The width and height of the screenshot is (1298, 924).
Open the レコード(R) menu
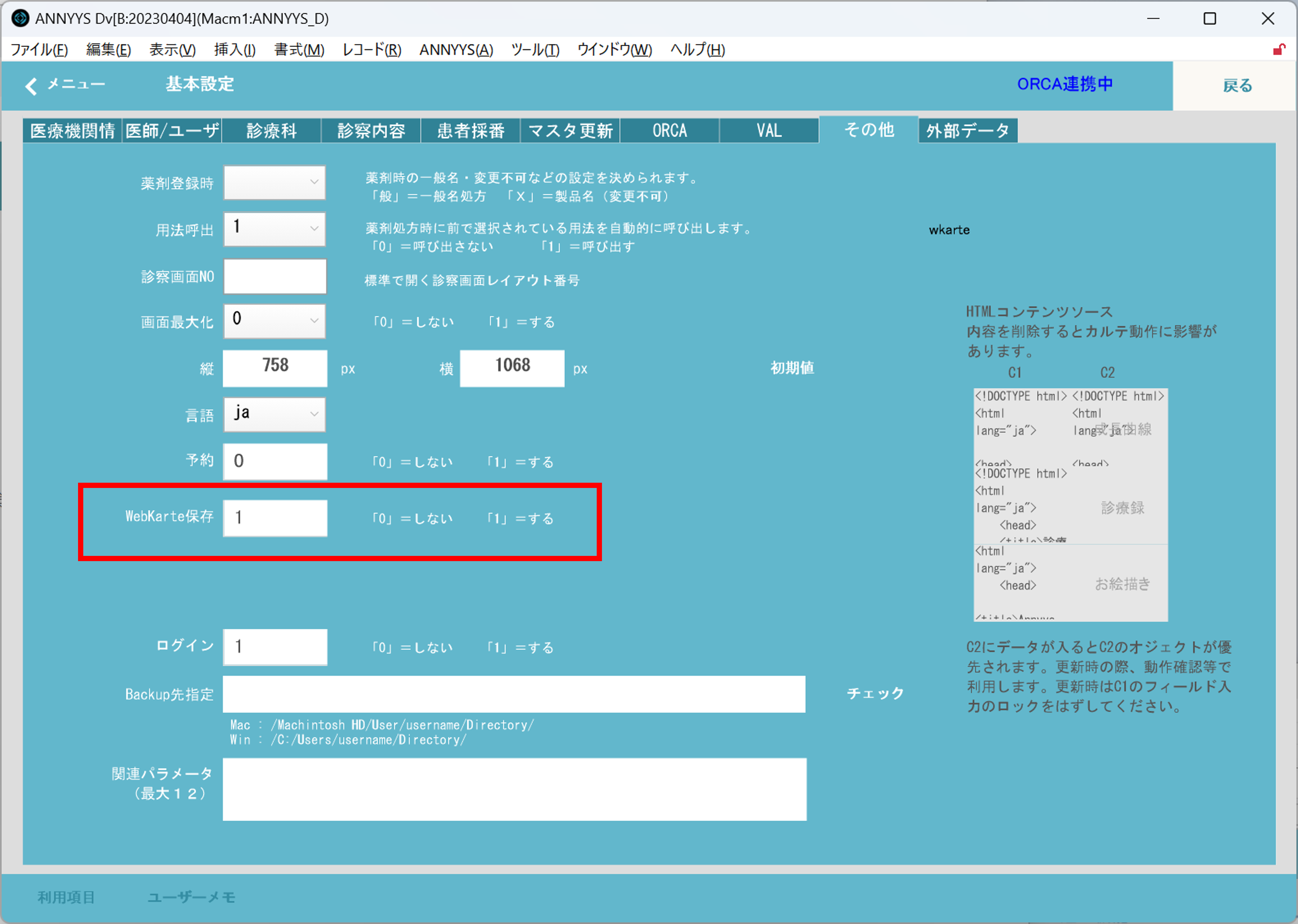click(372, 50)
